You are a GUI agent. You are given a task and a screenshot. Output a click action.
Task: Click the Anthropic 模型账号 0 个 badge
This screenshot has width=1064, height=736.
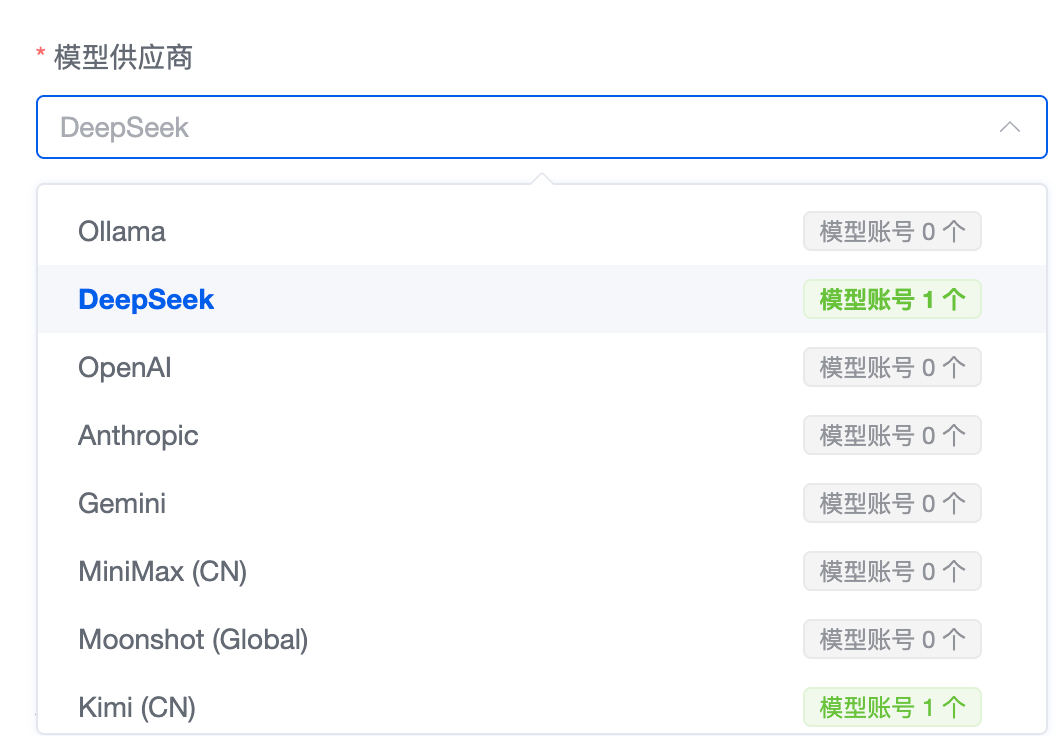pos(892,435)
